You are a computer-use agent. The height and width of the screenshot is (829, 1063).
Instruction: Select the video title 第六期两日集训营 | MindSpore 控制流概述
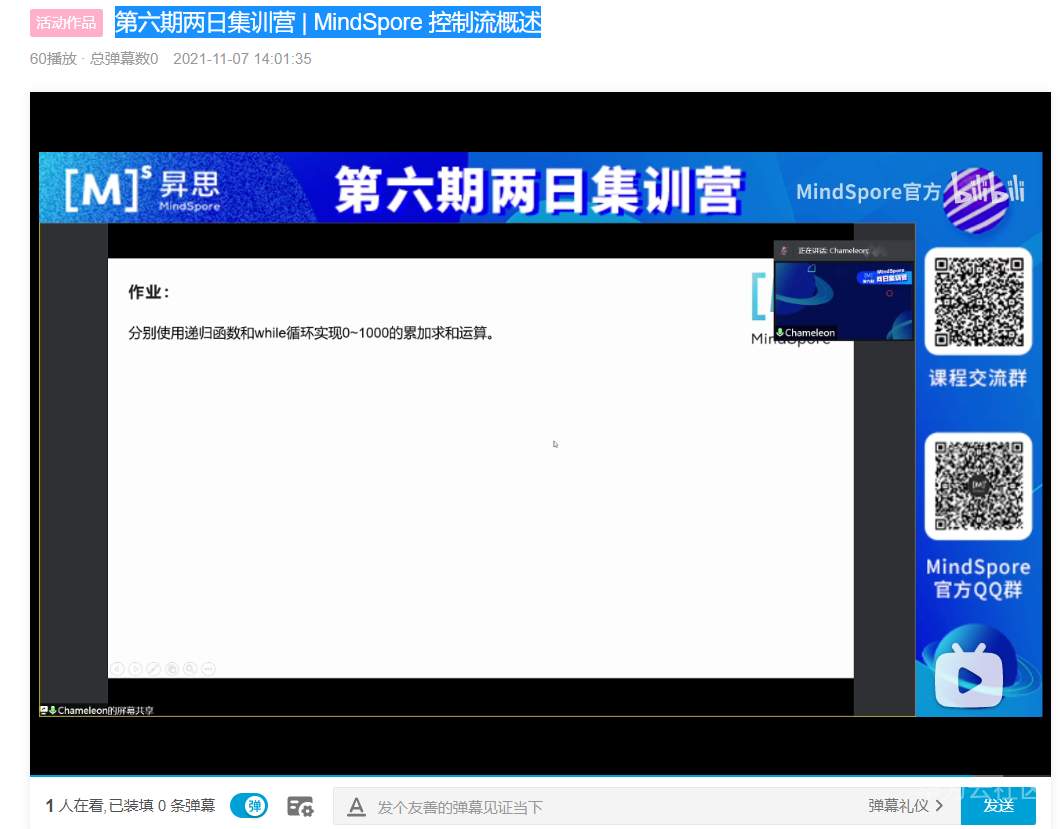point(327,22)
